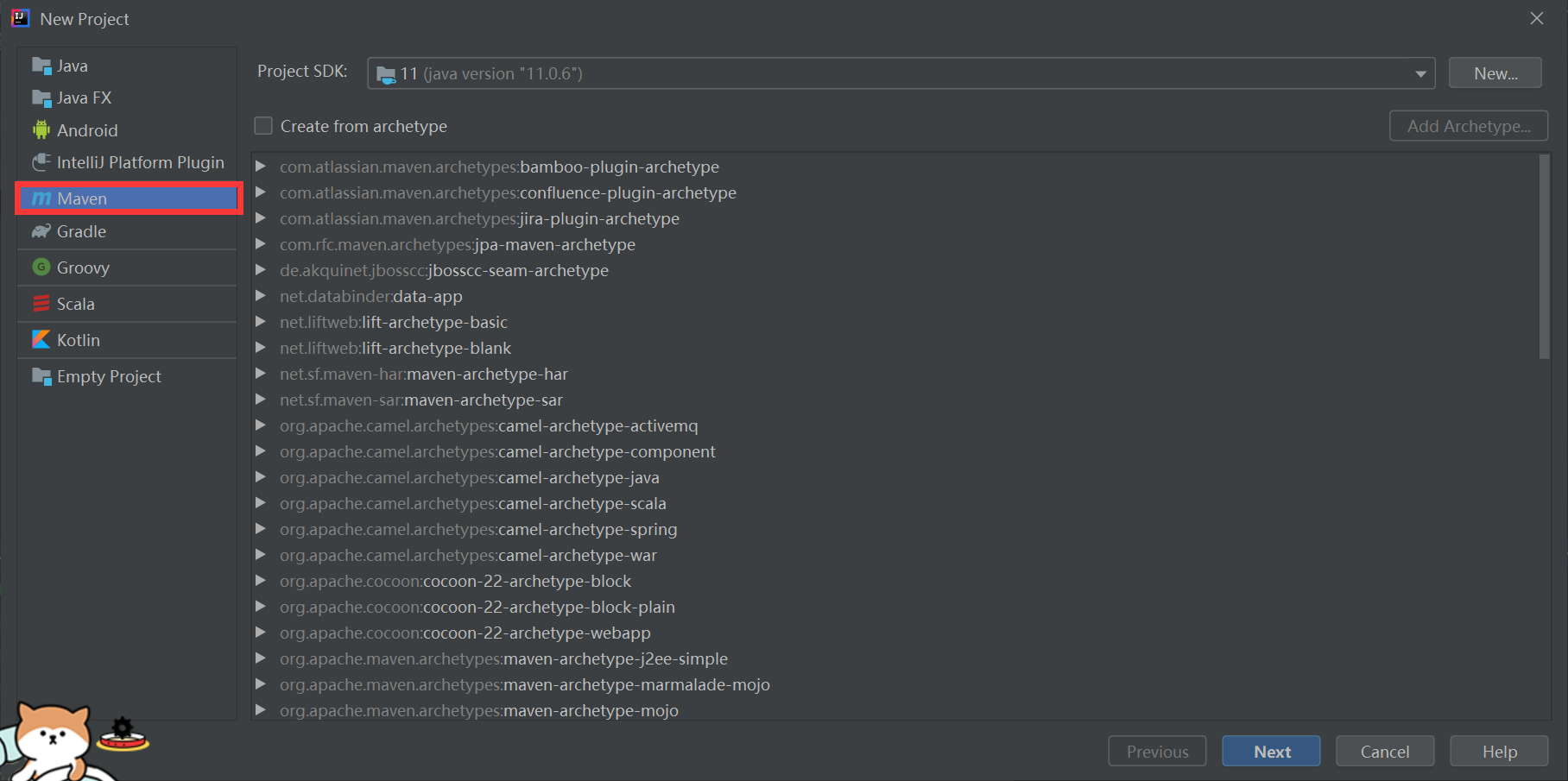Click the Next button
1568x781 pixels.
[1271, 751]
